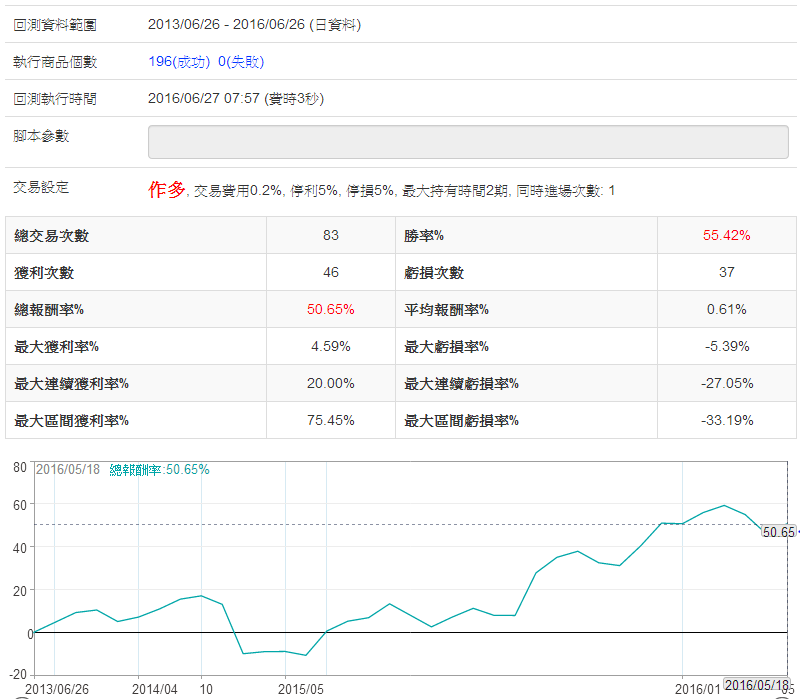Click the 196(成功) successful items link

click(179, 61)
